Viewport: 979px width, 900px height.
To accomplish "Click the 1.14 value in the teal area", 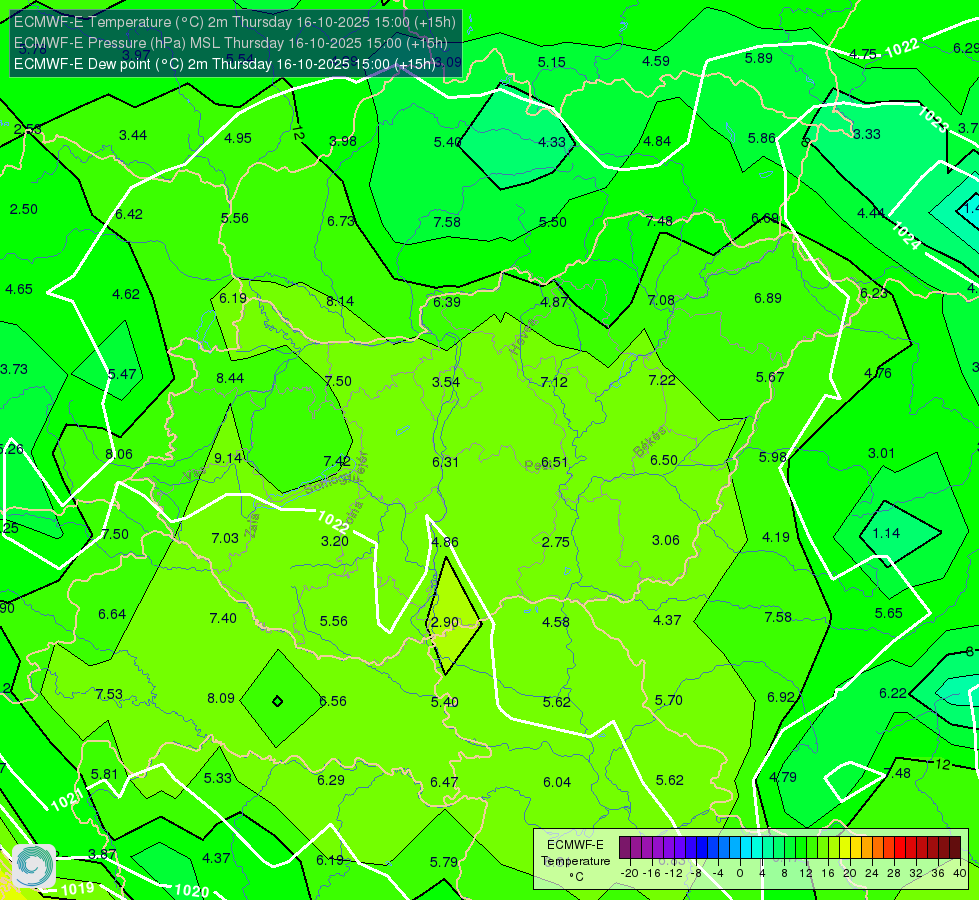I will 886,533.
